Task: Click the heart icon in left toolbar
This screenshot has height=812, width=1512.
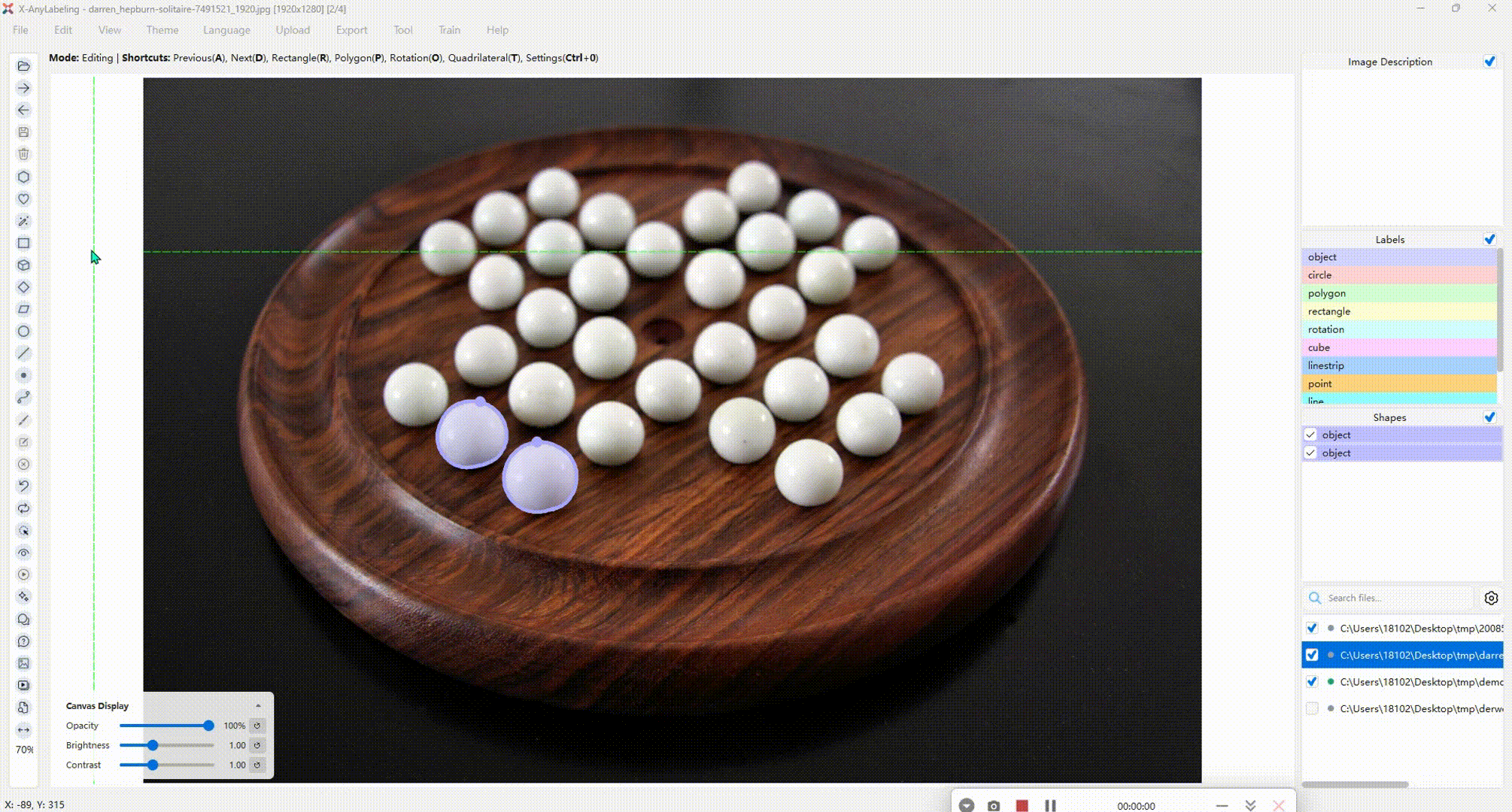Action: point(23,198)
